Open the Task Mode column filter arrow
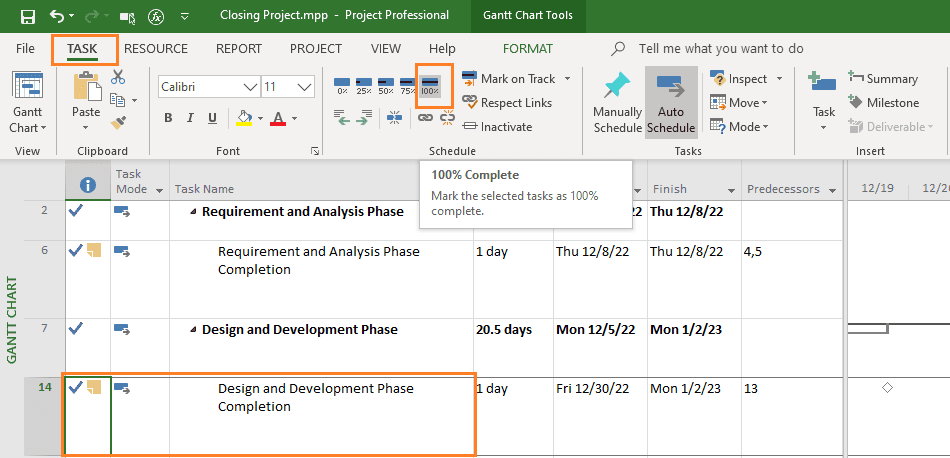This screenshot has width=950, height=458. (x=160, y=190)
